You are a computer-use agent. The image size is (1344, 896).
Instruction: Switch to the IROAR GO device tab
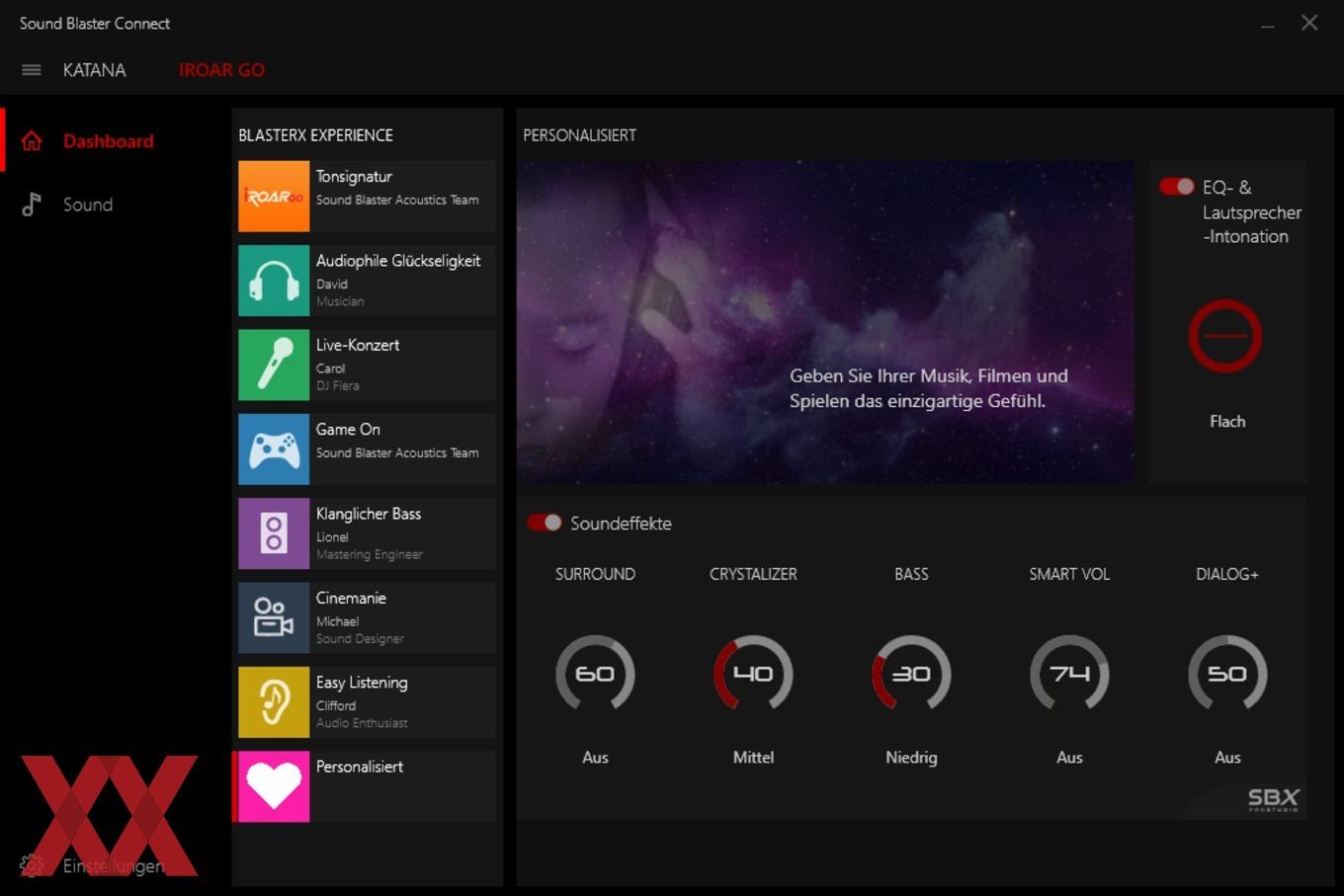pos(221,70)
